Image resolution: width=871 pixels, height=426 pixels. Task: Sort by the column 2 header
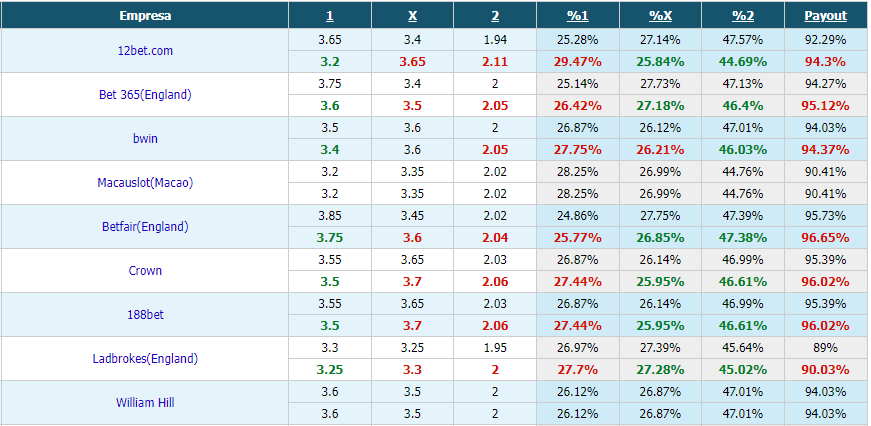(x=495, y=16)
